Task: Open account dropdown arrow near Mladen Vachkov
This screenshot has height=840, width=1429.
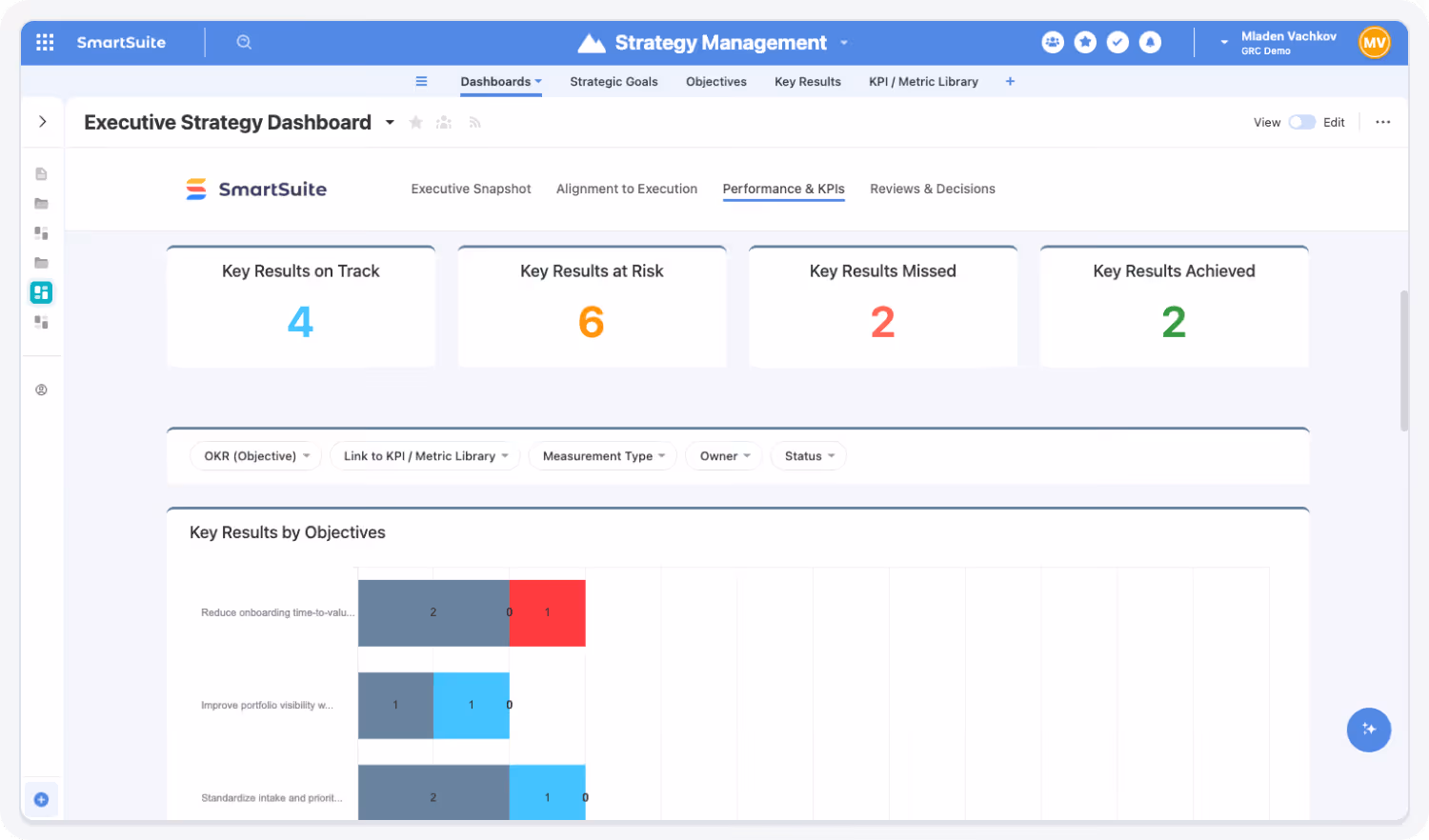Action: click(x=1224, y=43)
